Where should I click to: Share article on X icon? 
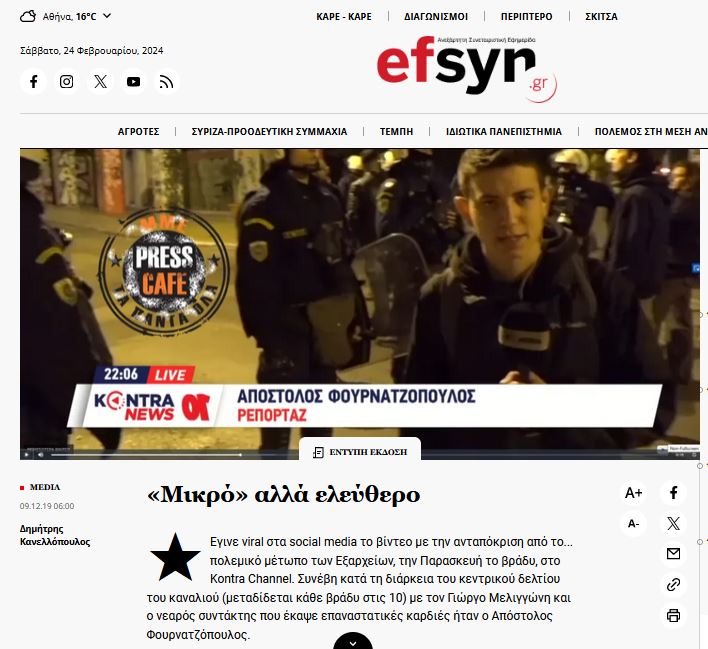[x=673, y=523]
